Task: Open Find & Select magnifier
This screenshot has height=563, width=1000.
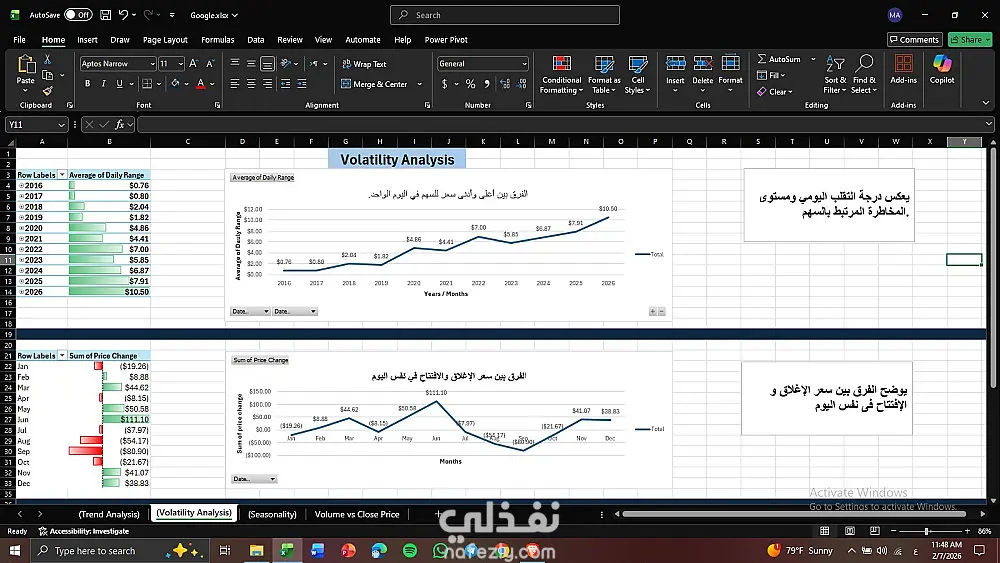Action: [864, 75]
